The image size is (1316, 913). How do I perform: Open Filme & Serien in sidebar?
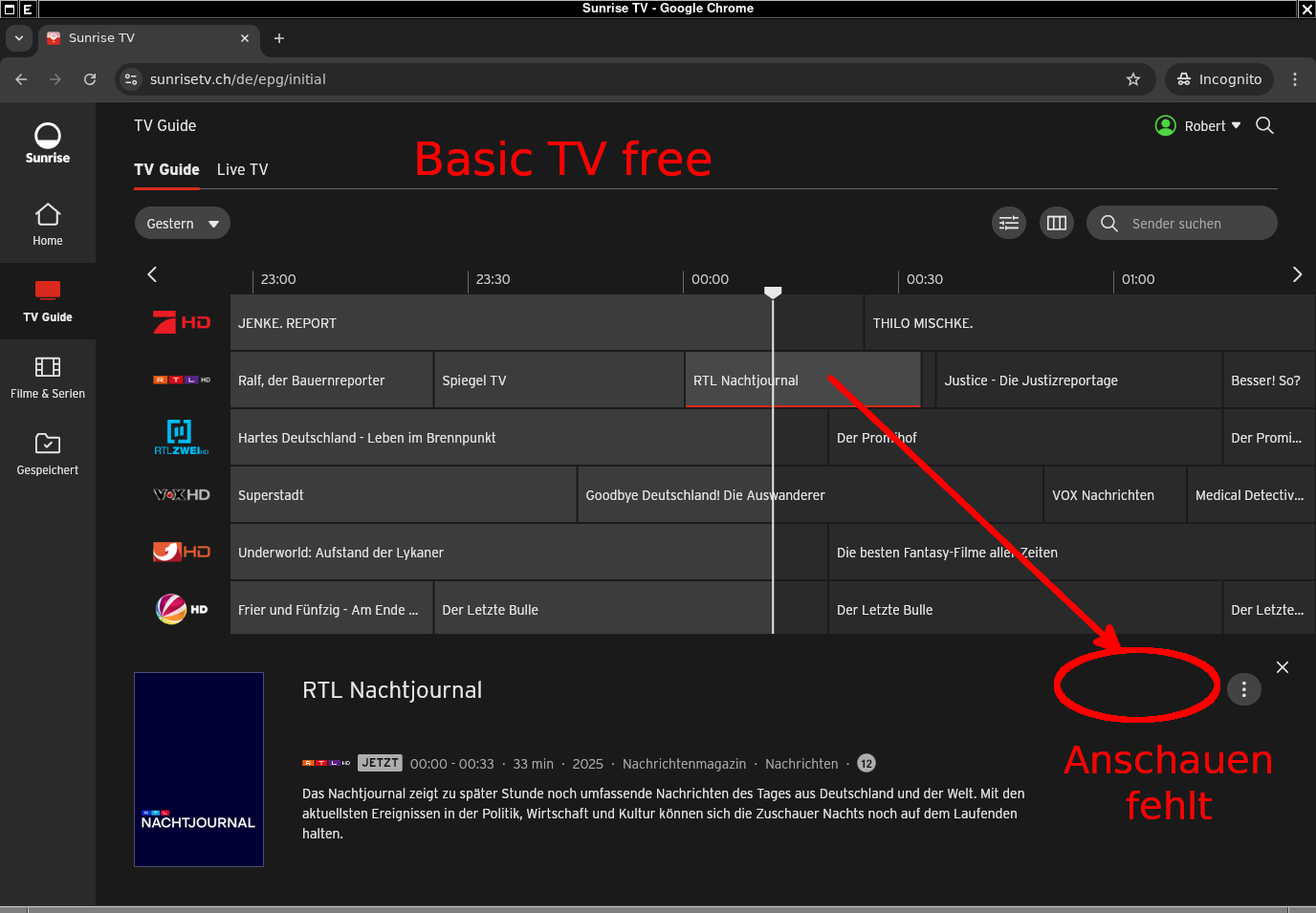pyautogui.click(x=48, y=378)
